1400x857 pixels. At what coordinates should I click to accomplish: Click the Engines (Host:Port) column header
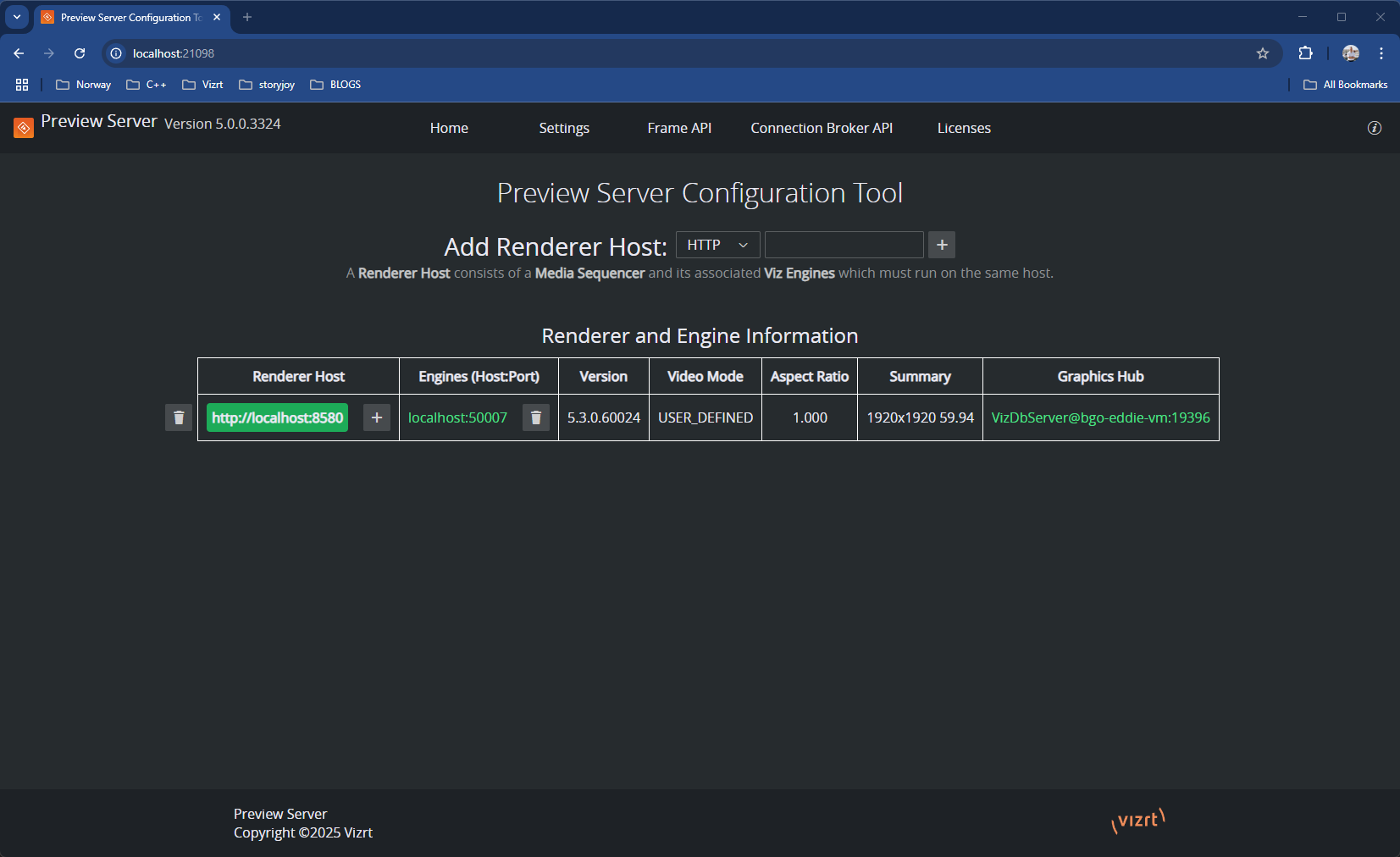(479, 376)
